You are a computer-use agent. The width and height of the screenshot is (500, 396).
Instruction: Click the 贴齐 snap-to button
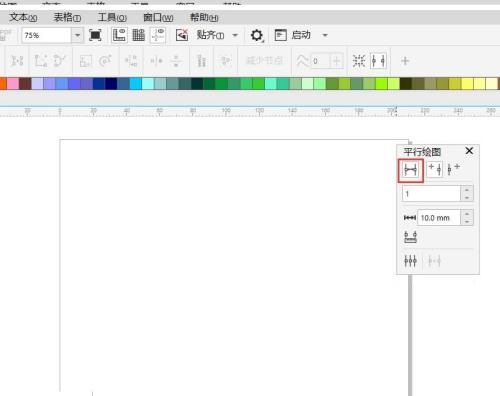click(210, 35)
